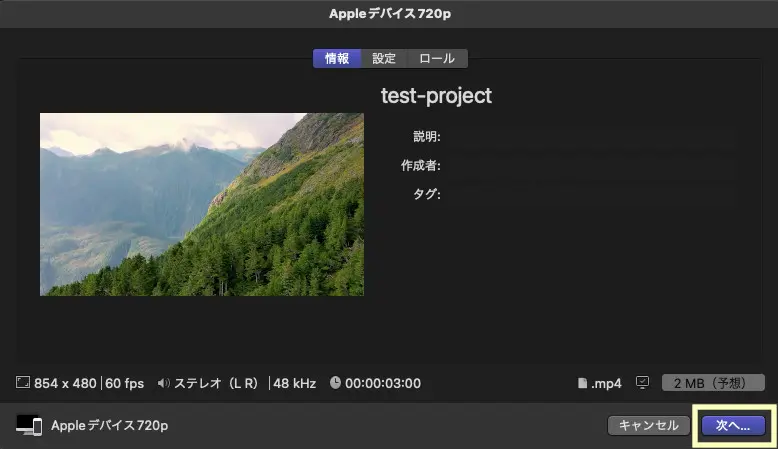Click the Appleデバイス720p label at bottom left
778x449 pixels.
click(110, 426)
